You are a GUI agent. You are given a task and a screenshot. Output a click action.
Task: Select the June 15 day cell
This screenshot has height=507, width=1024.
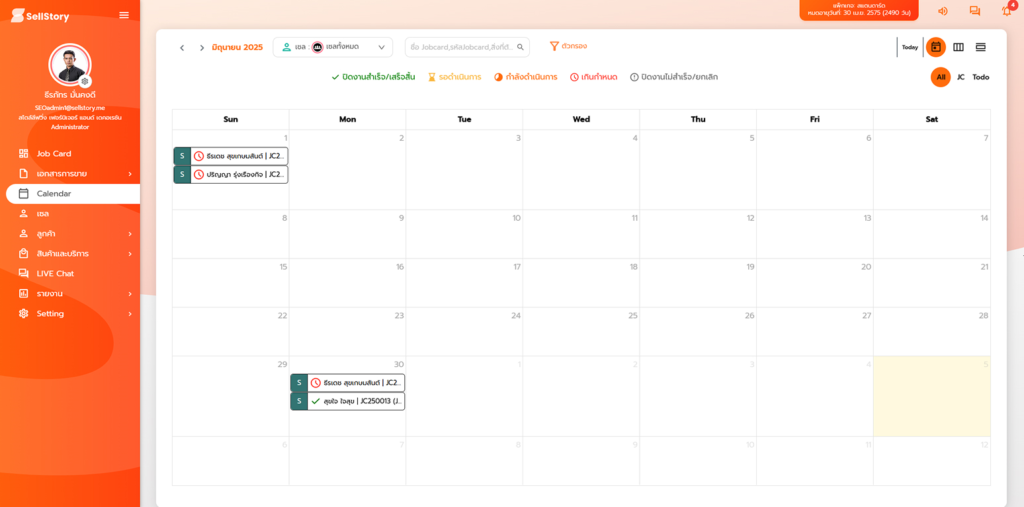[231, 283]
